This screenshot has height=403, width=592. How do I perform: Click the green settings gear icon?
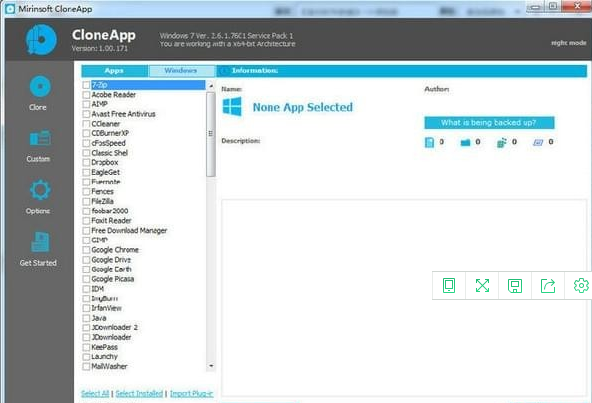pos(581,286)
